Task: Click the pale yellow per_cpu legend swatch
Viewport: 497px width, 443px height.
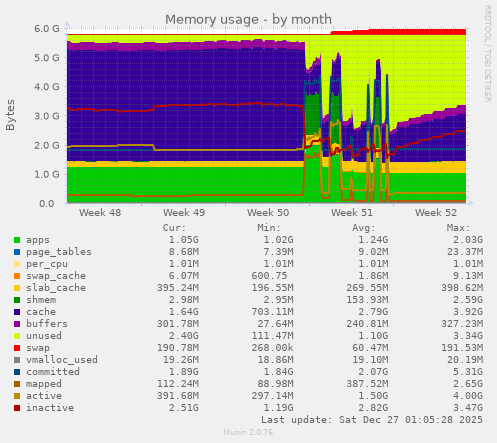Action: 17,264
